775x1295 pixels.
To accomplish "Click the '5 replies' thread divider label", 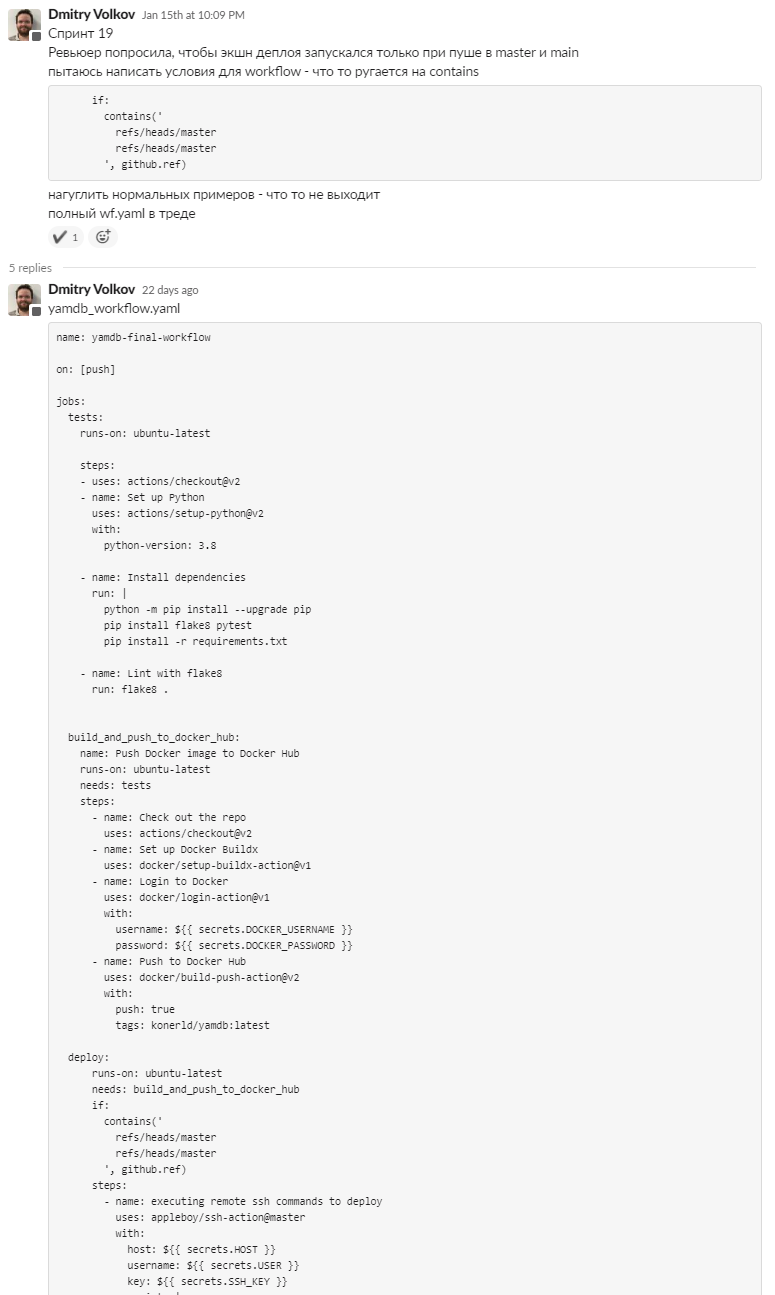I will [31, 268].
